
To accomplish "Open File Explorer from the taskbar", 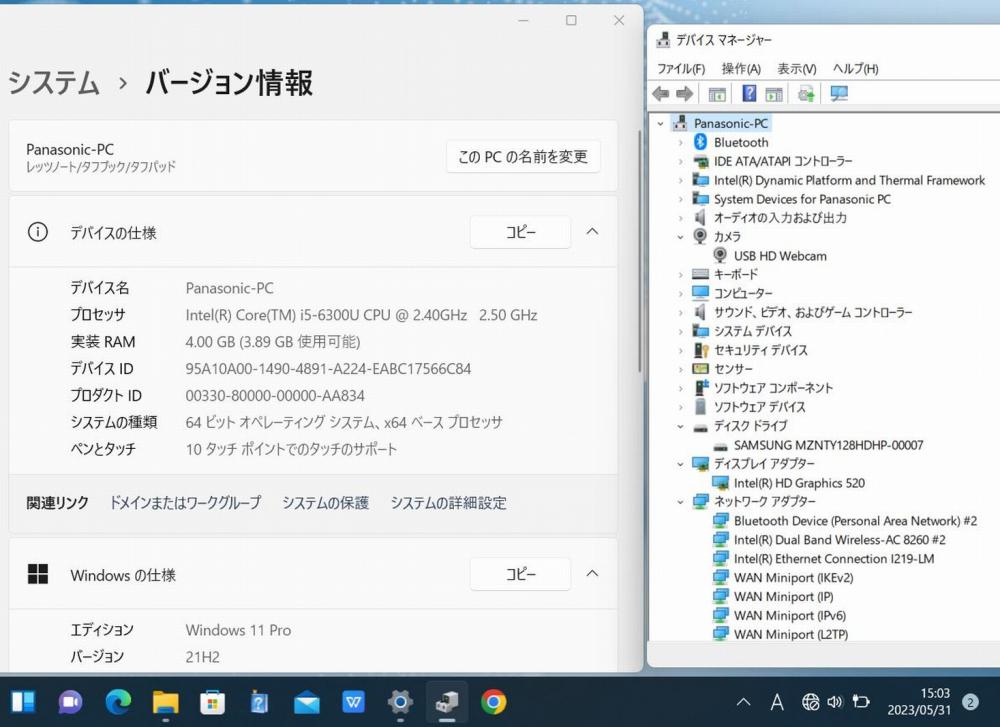I will (165, 702).
